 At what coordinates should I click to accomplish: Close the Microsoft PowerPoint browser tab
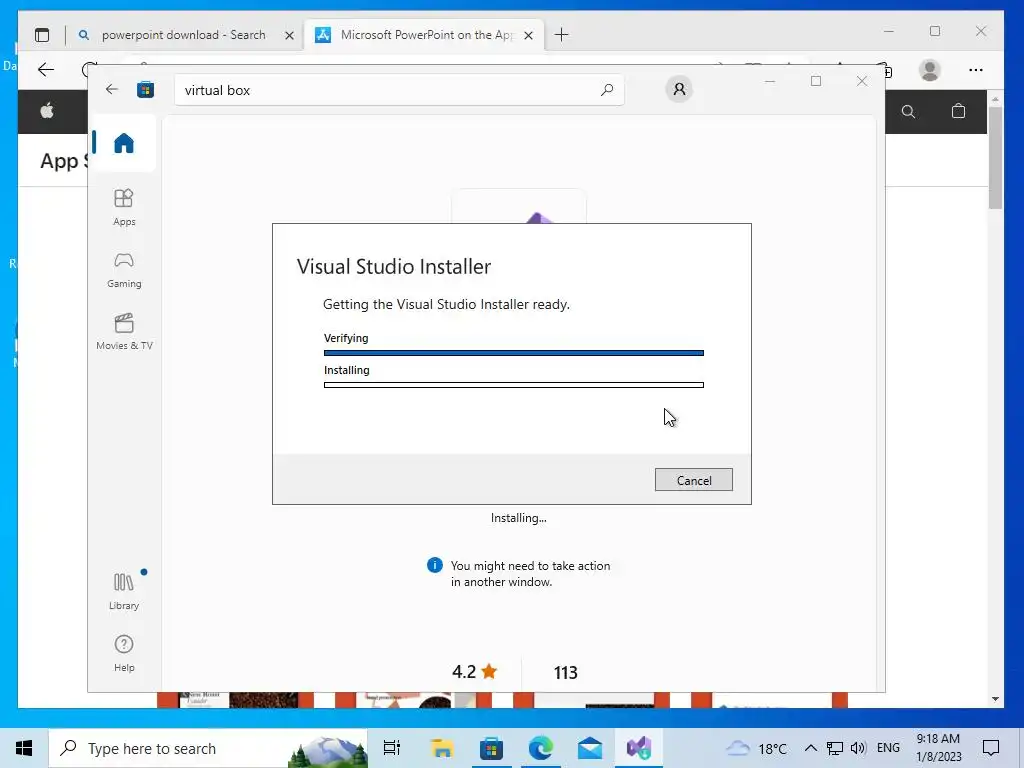coord(528,36)
